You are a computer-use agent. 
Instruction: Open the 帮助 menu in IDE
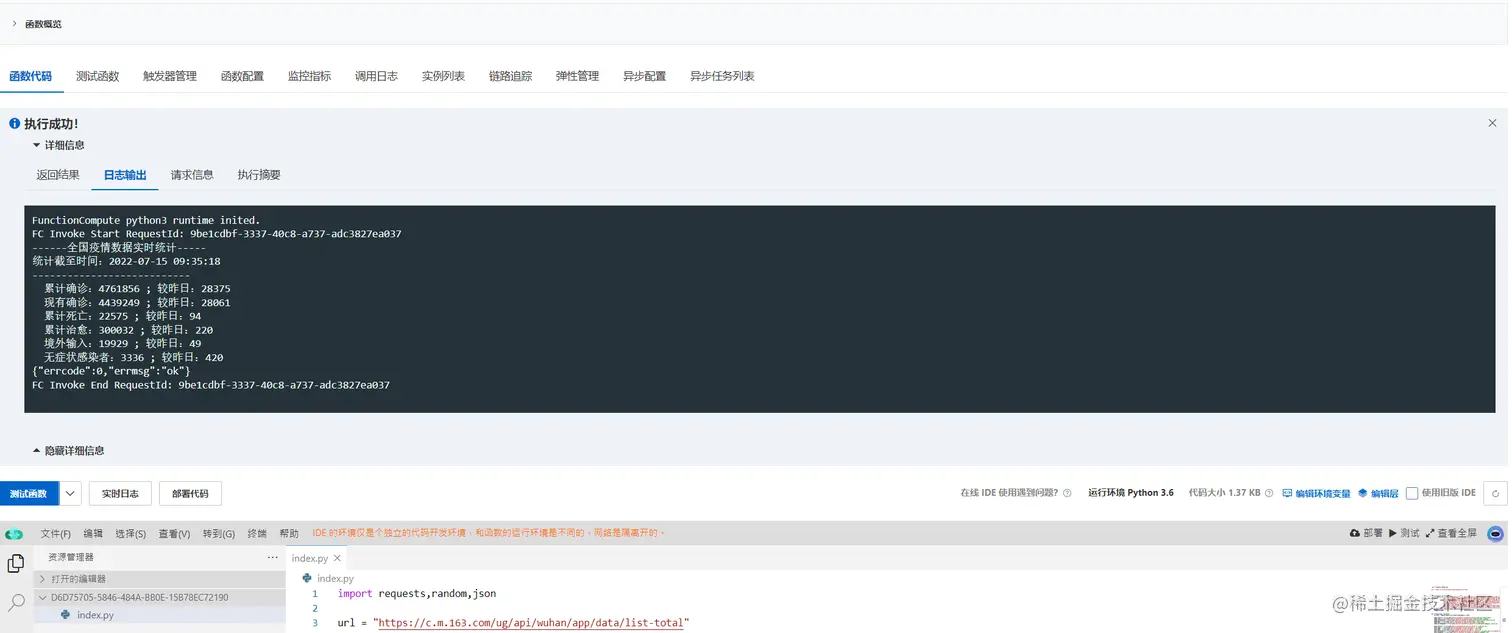point(289,534)
